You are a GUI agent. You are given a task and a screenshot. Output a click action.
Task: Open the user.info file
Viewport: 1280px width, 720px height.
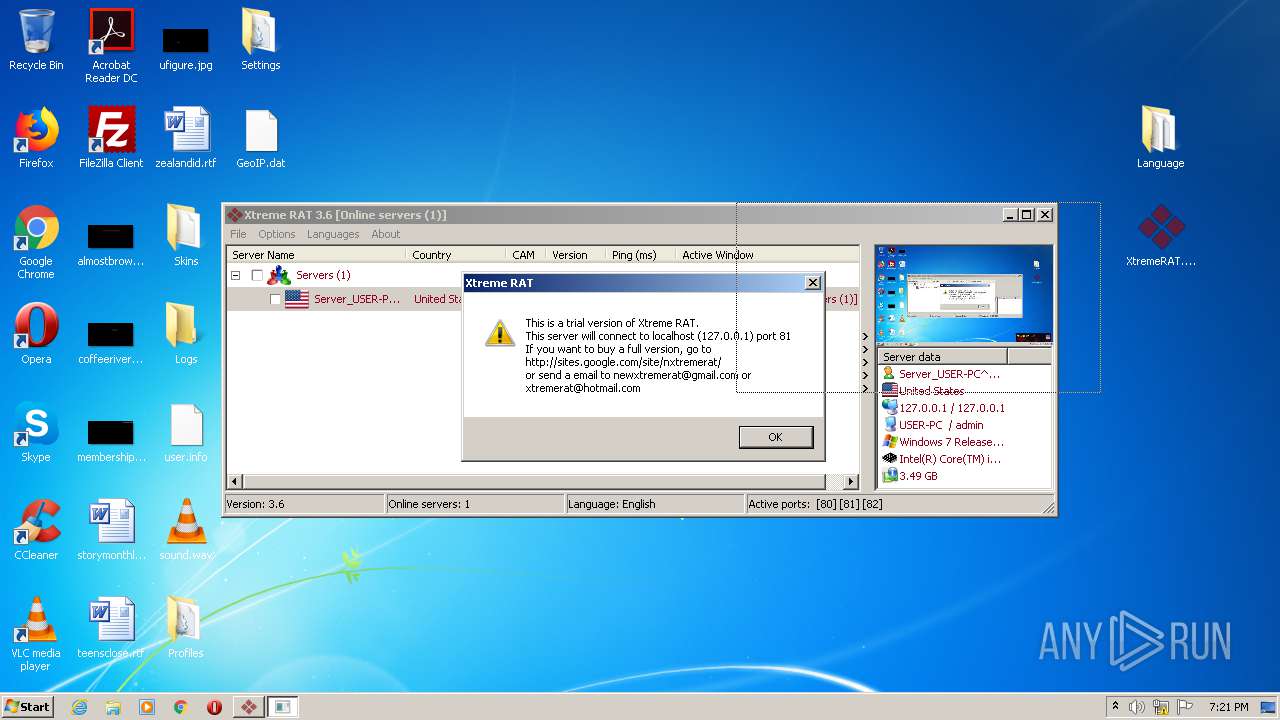pyautogui.click(x=186, y=432)
